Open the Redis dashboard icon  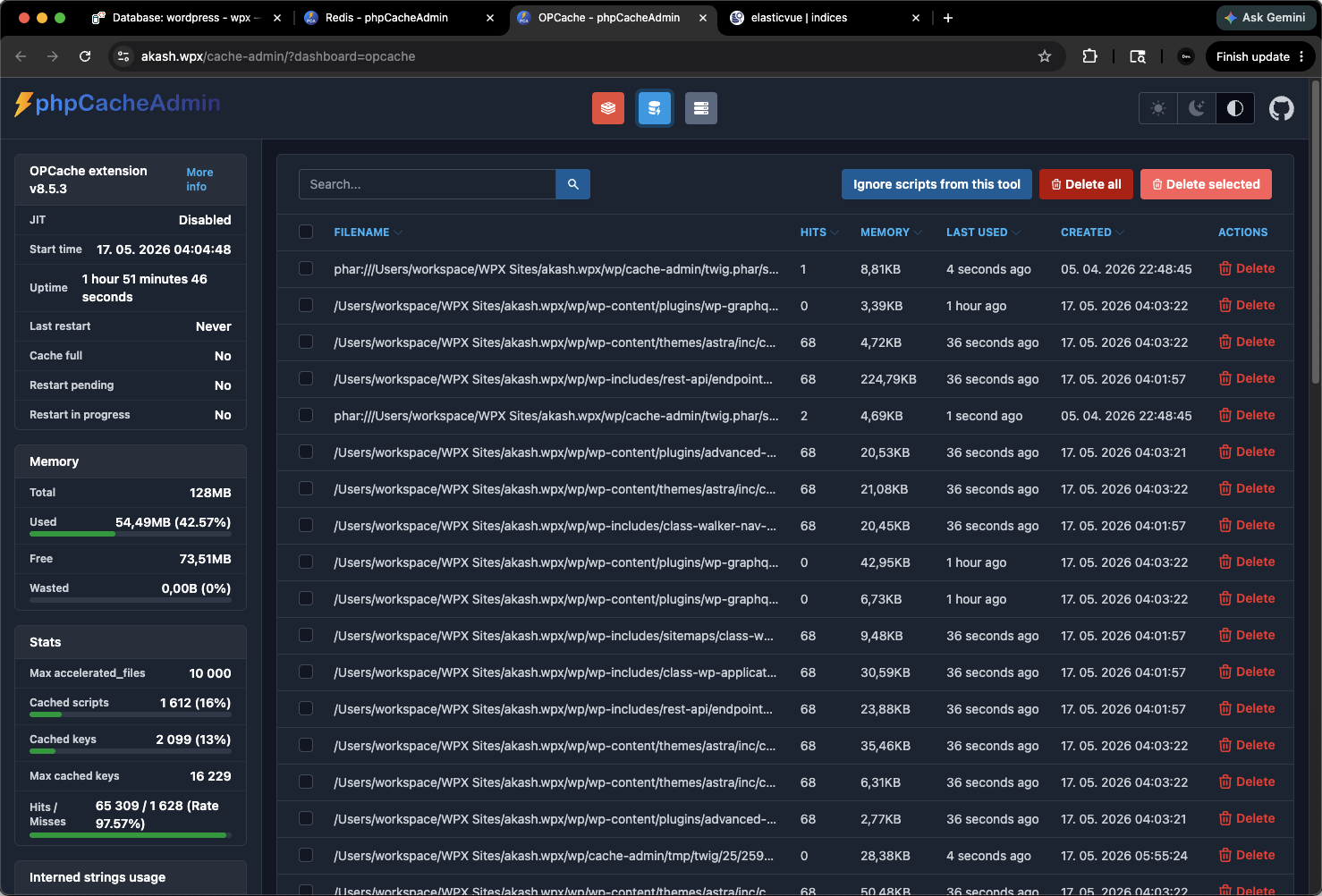pos(608,108)
